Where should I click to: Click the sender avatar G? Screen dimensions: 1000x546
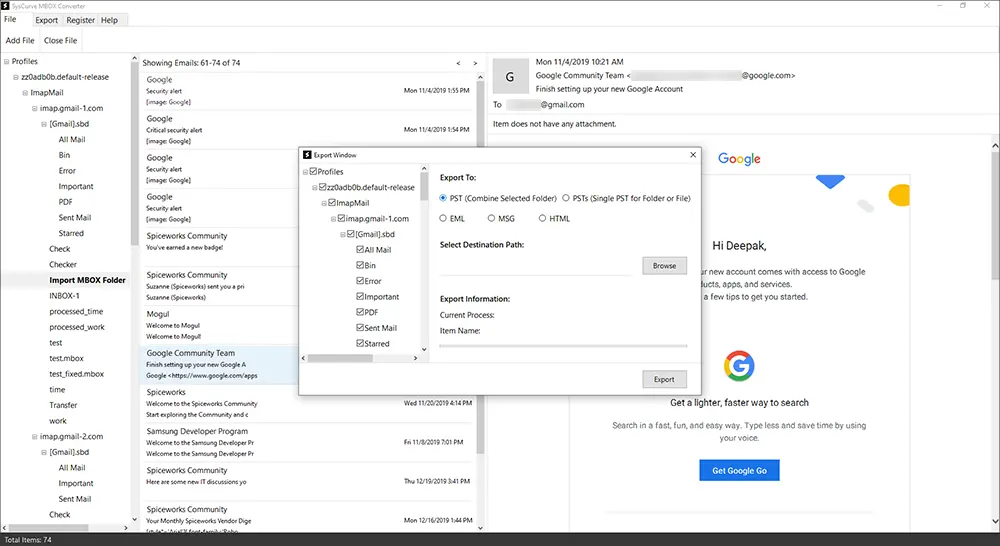coord(510,77)
